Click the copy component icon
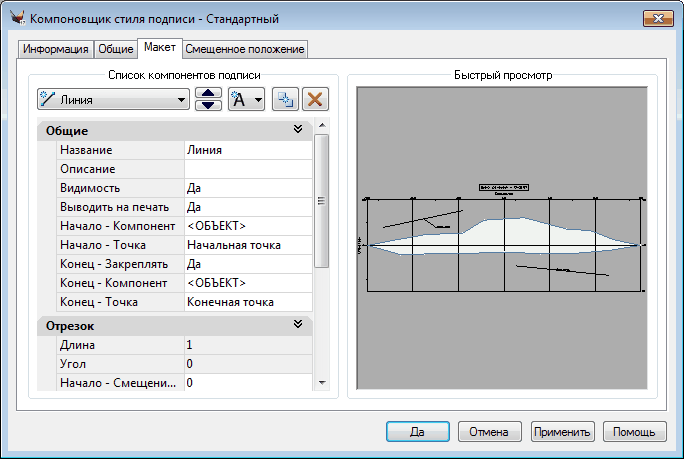This screenshot has height=459, width=684. (285, 100)
